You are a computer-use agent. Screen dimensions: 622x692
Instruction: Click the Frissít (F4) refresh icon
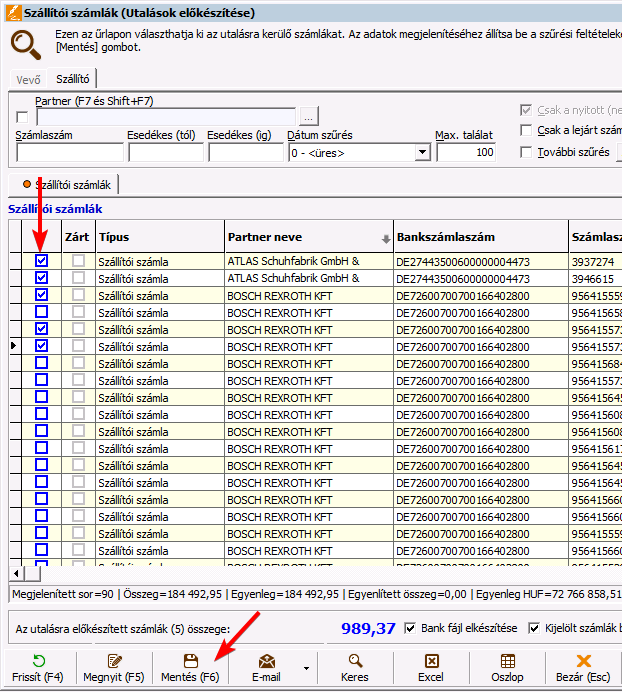39,661
